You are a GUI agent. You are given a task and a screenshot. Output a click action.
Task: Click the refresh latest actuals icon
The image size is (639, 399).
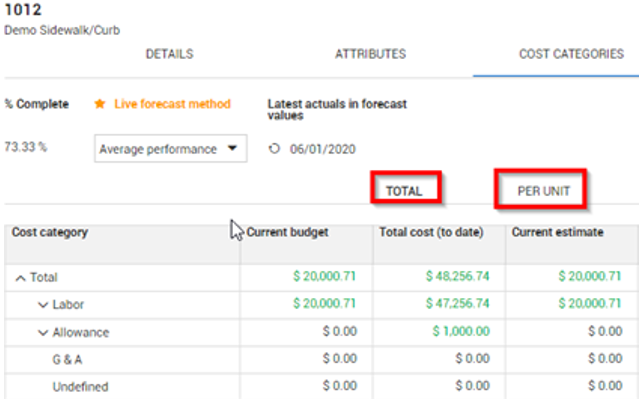point(274,149)
